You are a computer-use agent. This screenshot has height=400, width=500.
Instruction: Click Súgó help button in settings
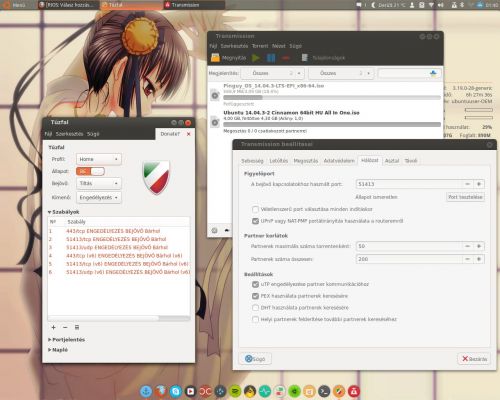click(x=255, y=359)
